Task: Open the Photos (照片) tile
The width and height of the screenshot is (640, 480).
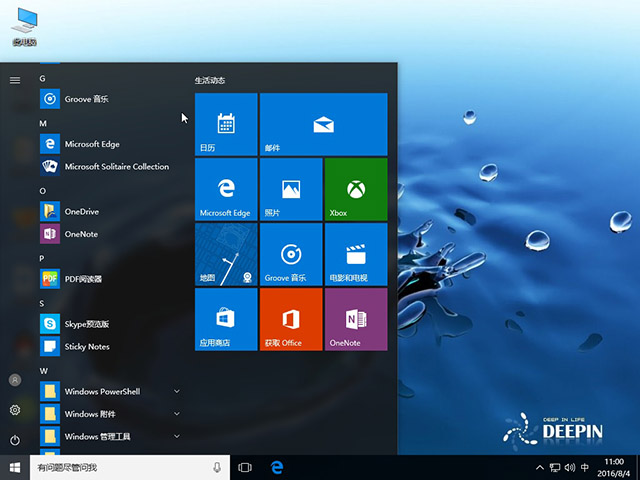Action: pos(291,189)
